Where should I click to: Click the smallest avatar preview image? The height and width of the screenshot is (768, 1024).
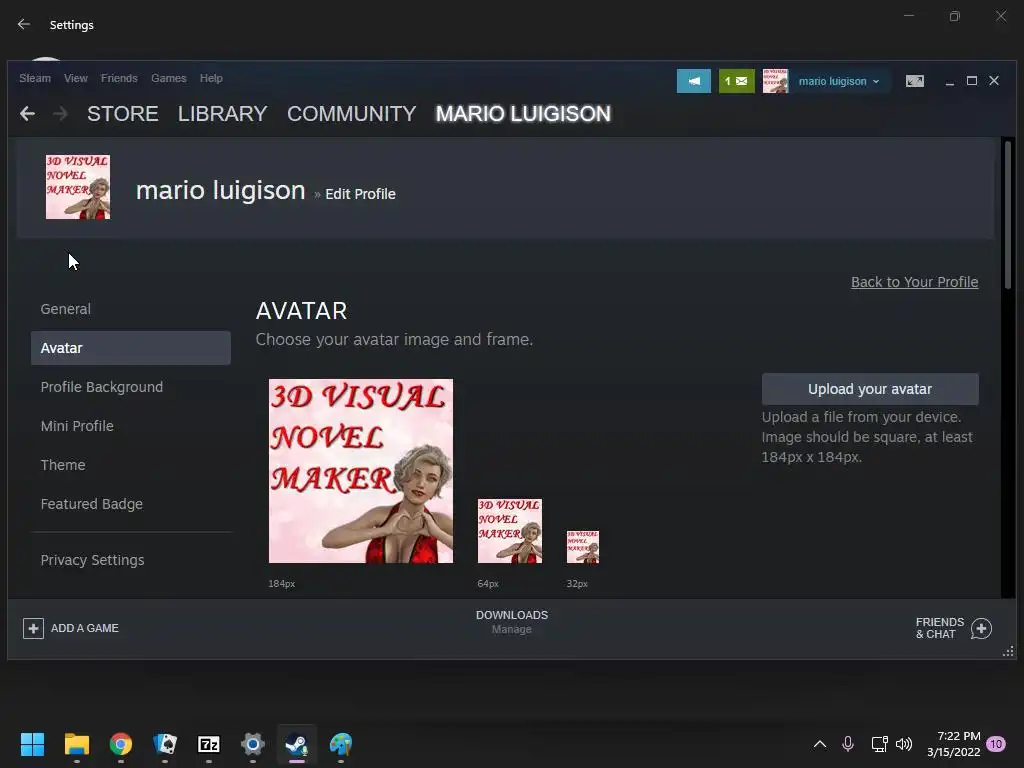[x=583, y=547]
